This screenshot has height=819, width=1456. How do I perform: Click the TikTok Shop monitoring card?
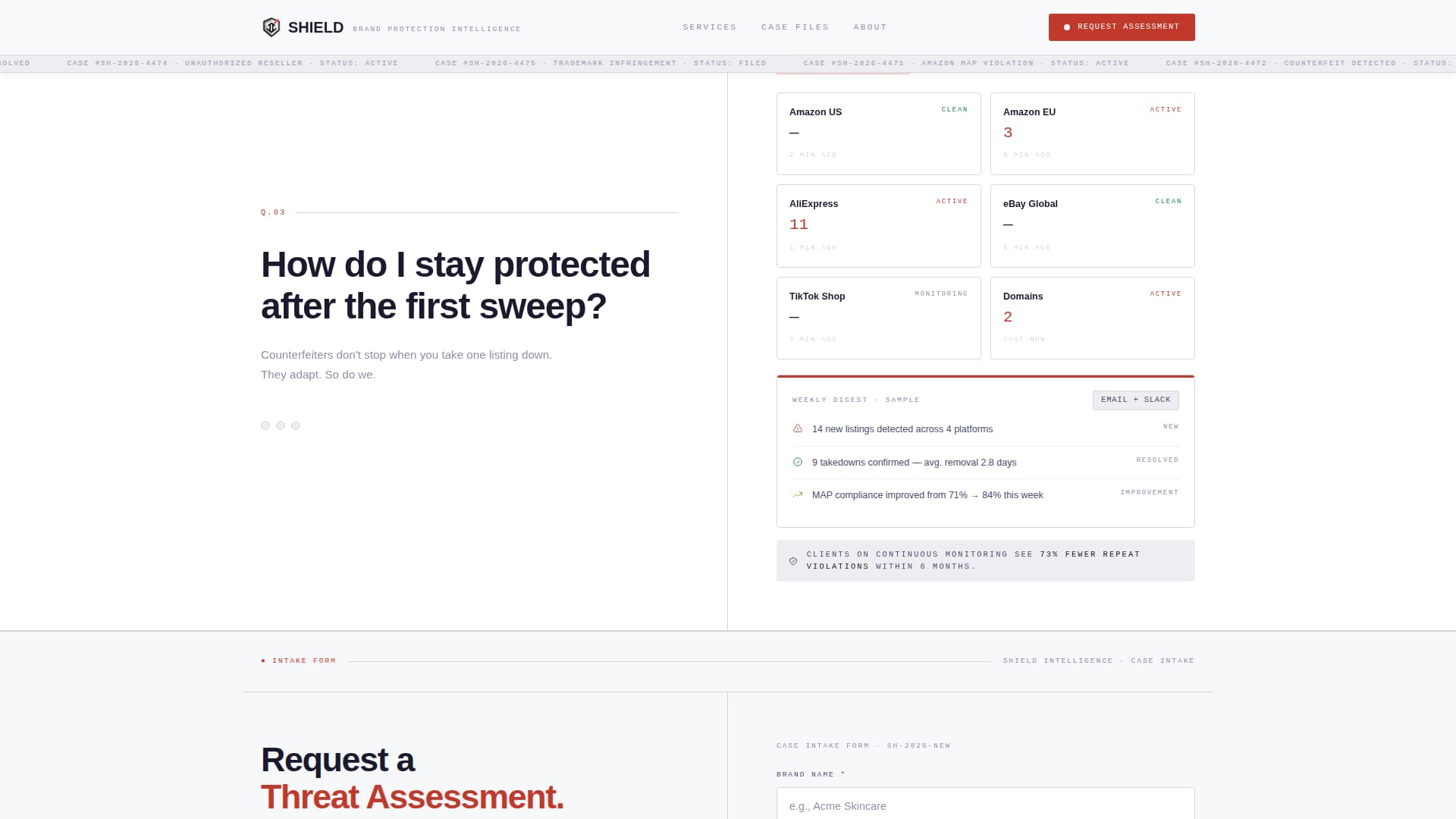(x=878, y=318)
